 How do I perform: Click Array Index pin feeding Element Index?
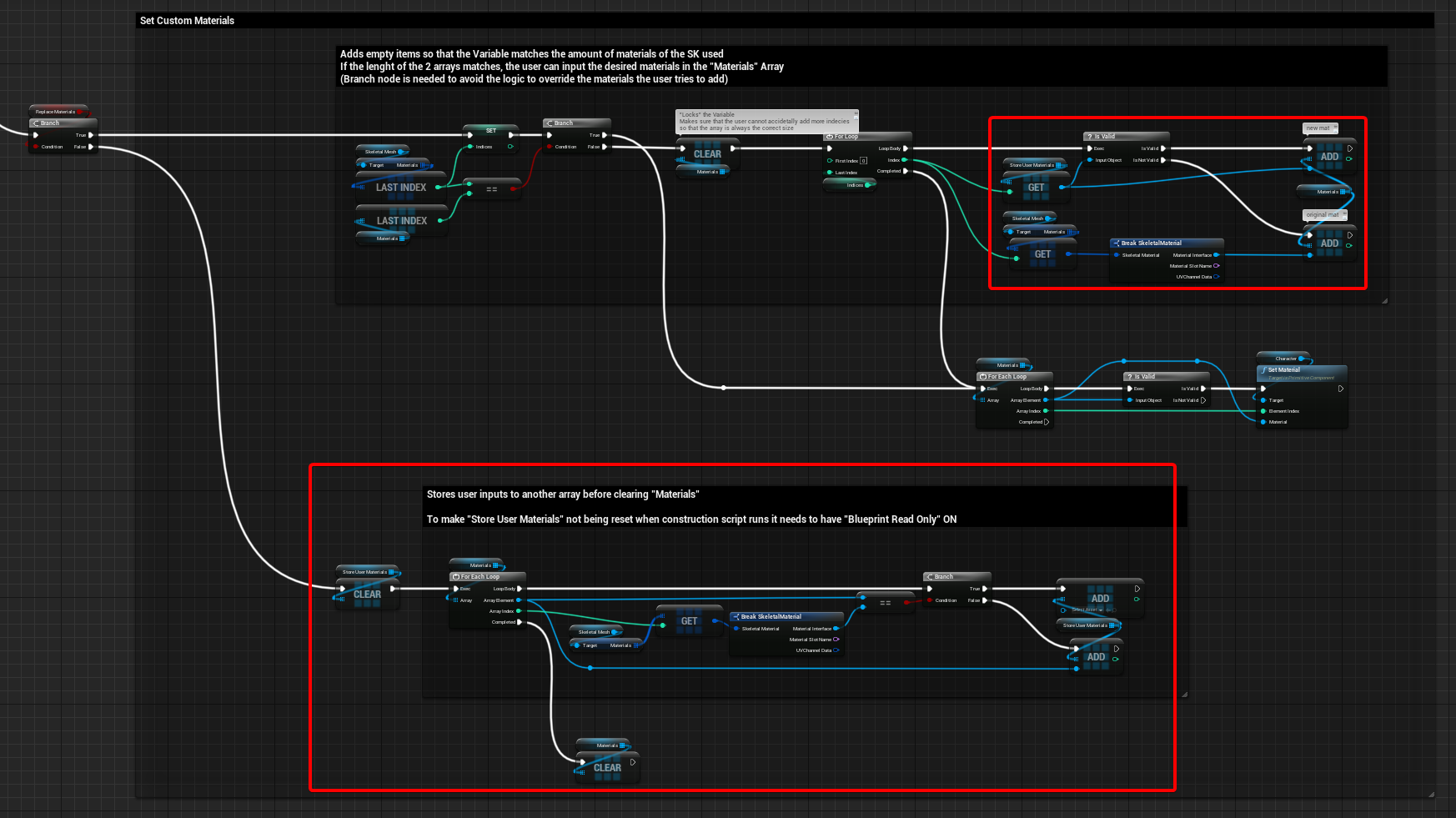point(1046,411)
